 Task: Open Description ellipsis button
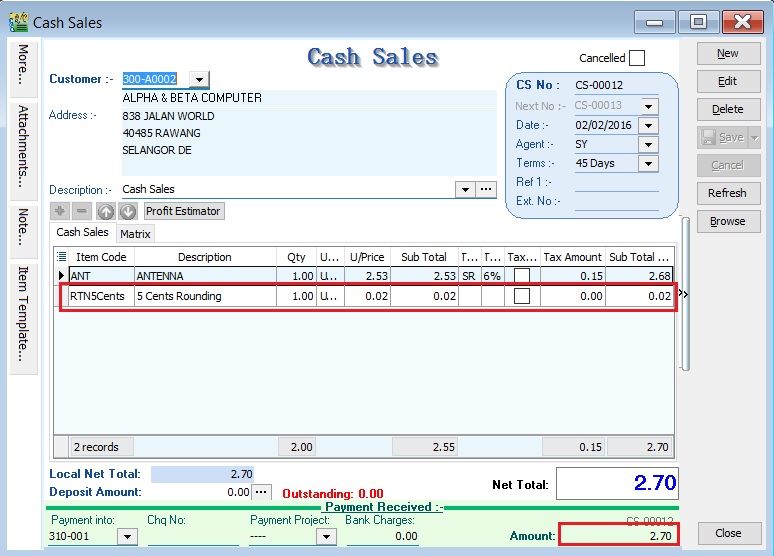point(486,189)
